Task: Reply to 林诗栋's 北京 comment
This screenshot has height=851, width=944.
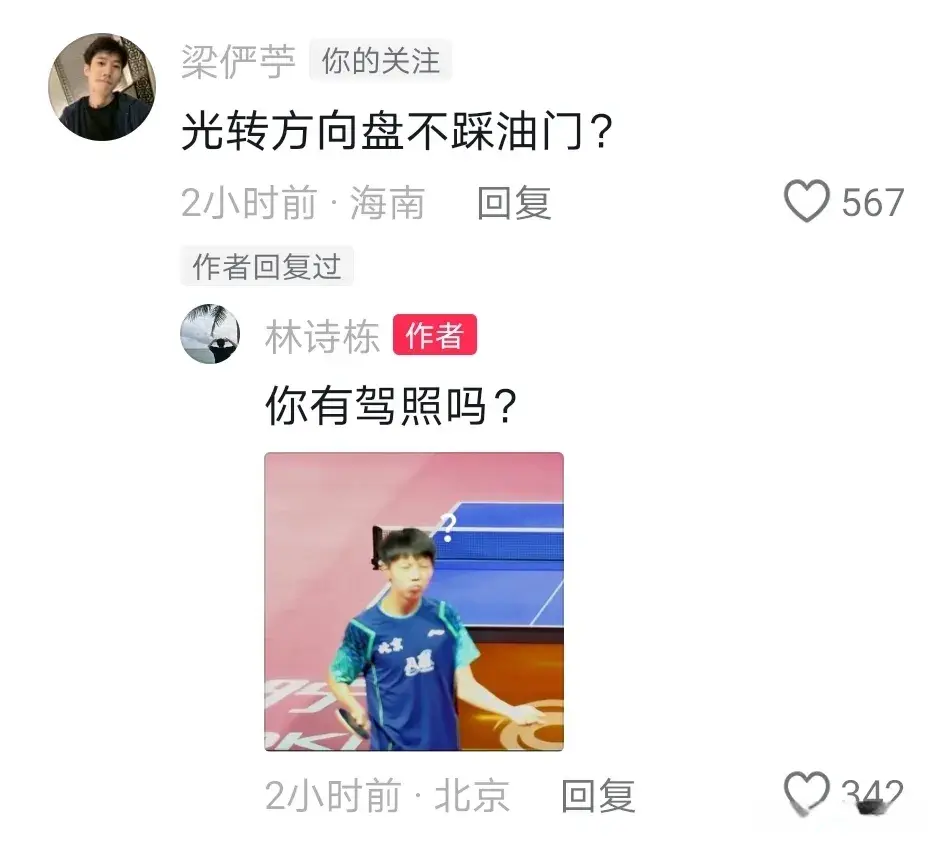Action: (597, 796)
